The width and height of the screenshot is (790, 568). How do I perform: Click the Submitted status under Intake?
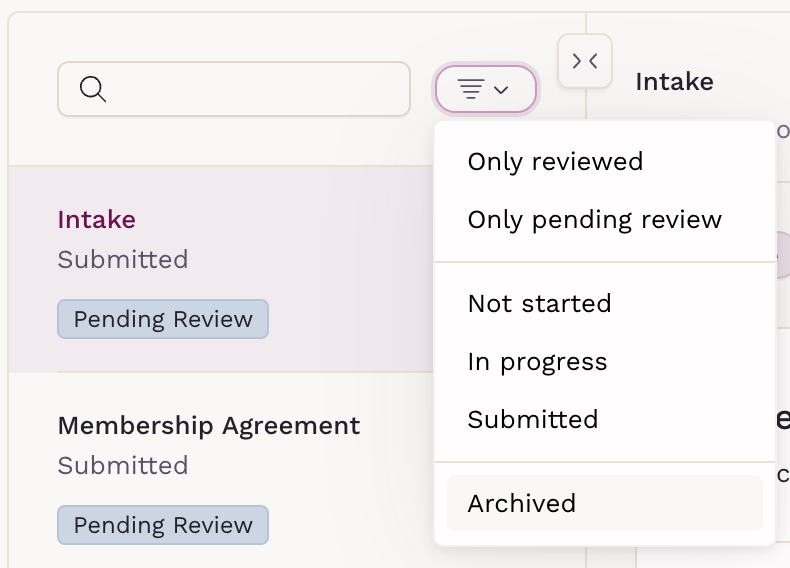[122, 260]
